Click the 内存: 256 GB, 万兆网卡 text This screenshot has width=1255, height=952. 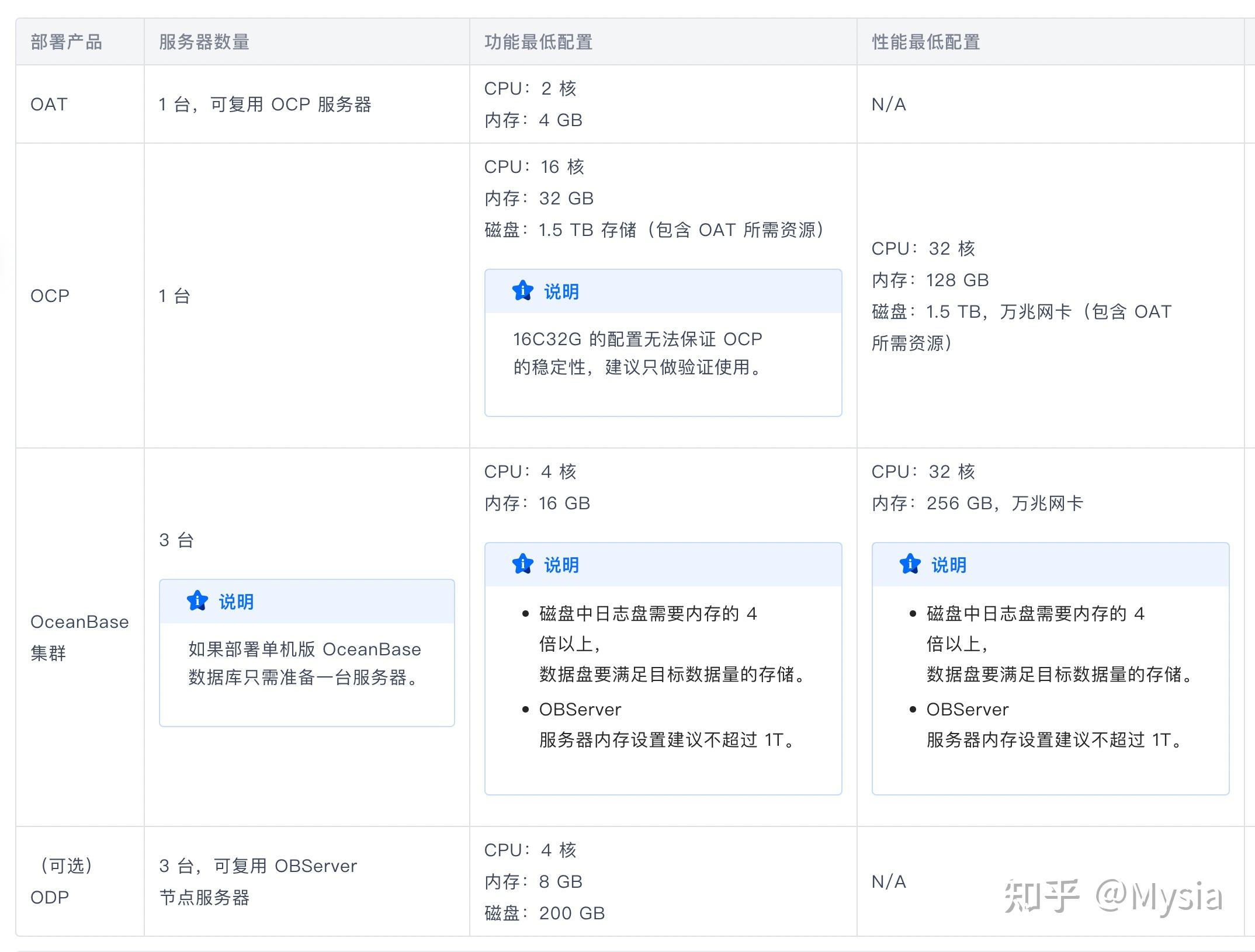click(x=977, y=503)
